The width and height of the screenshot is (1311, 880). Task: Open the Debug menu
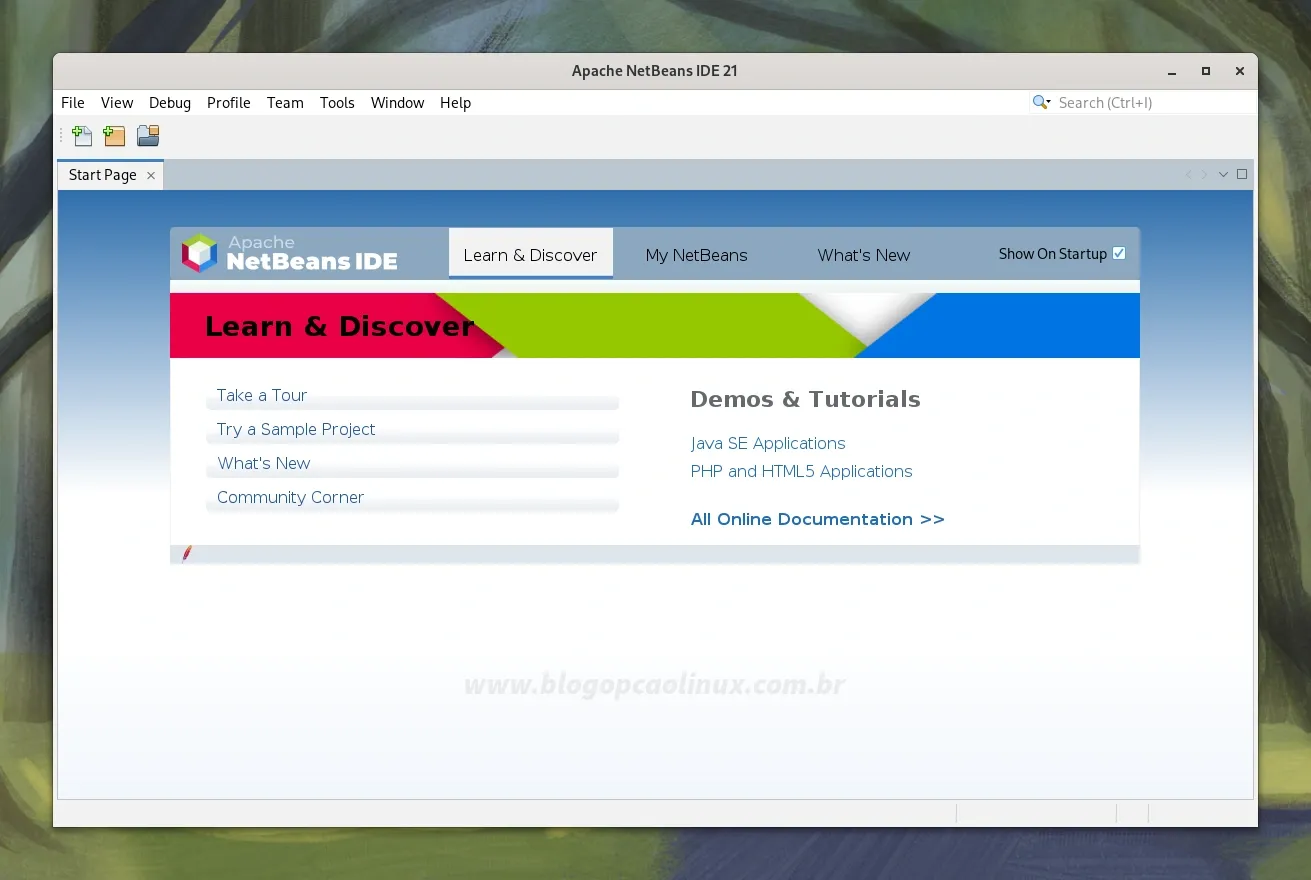point(170,103)
